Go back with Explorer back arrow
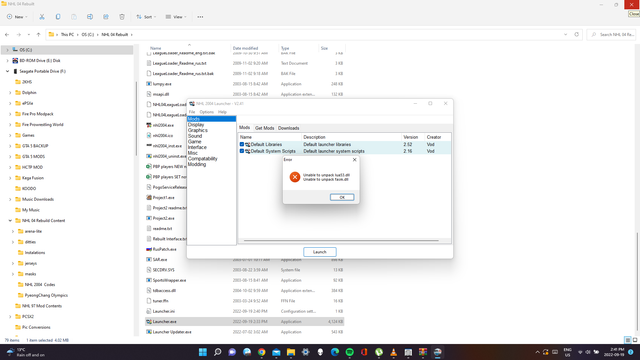Viewport: 640px width, 360px height. (7, 35)
